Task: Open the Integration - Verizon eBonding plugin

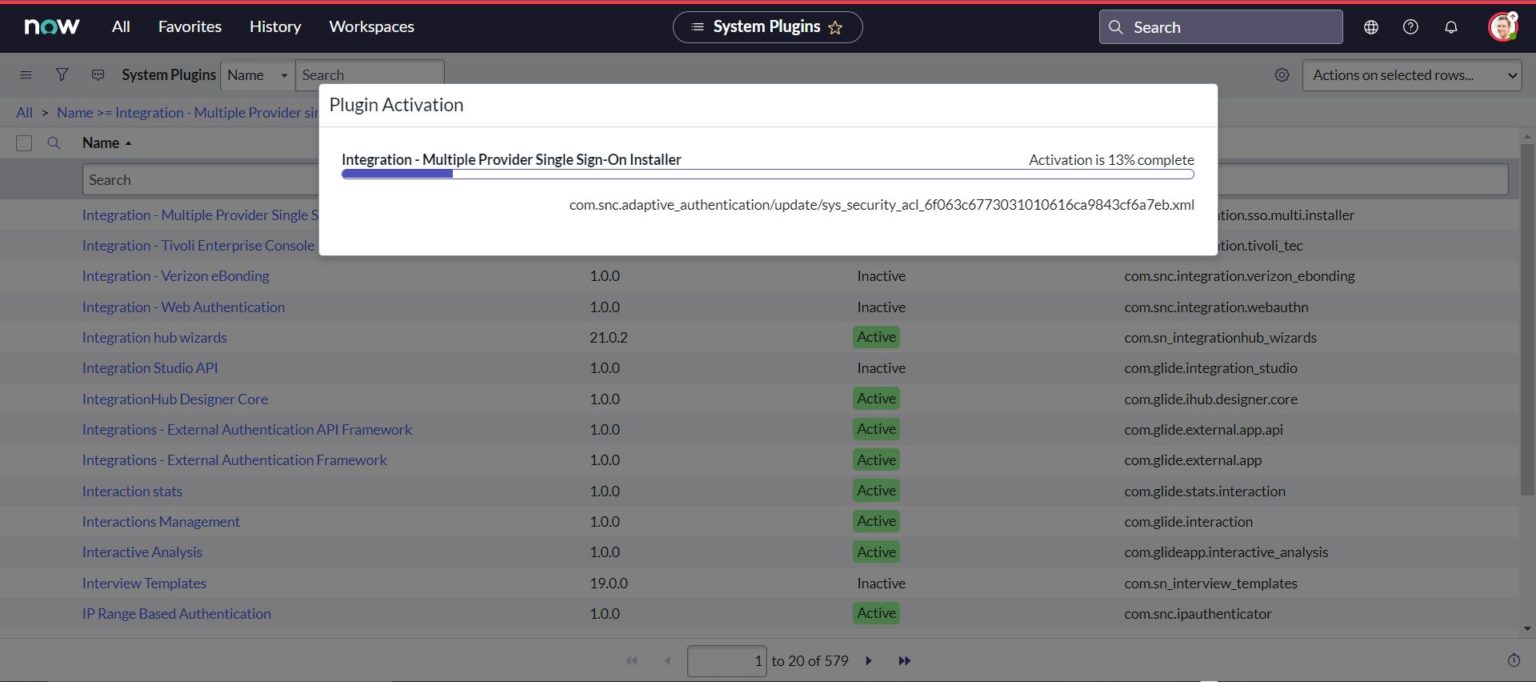Action: (x=175, y=275)
